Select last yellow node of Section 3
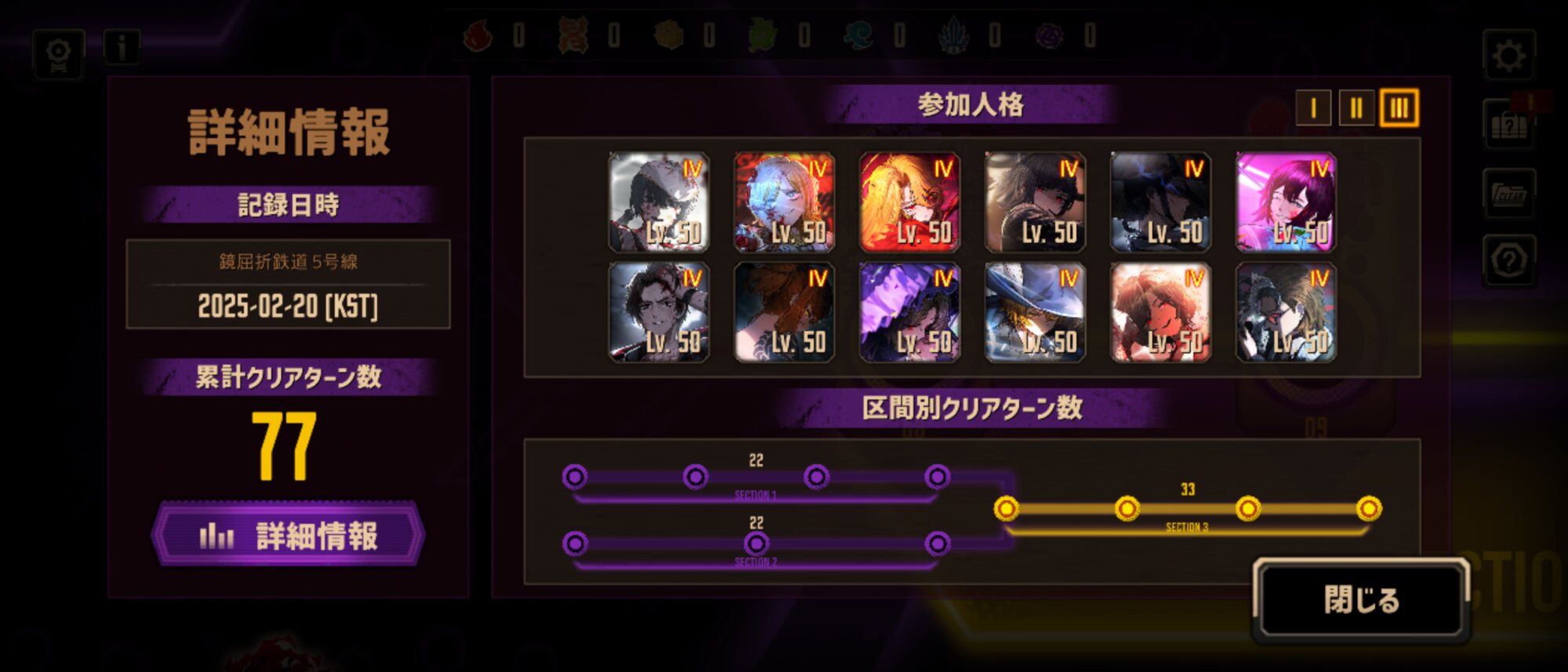The height and width of the screenshot is (672, 1568). coord(1369,509)
